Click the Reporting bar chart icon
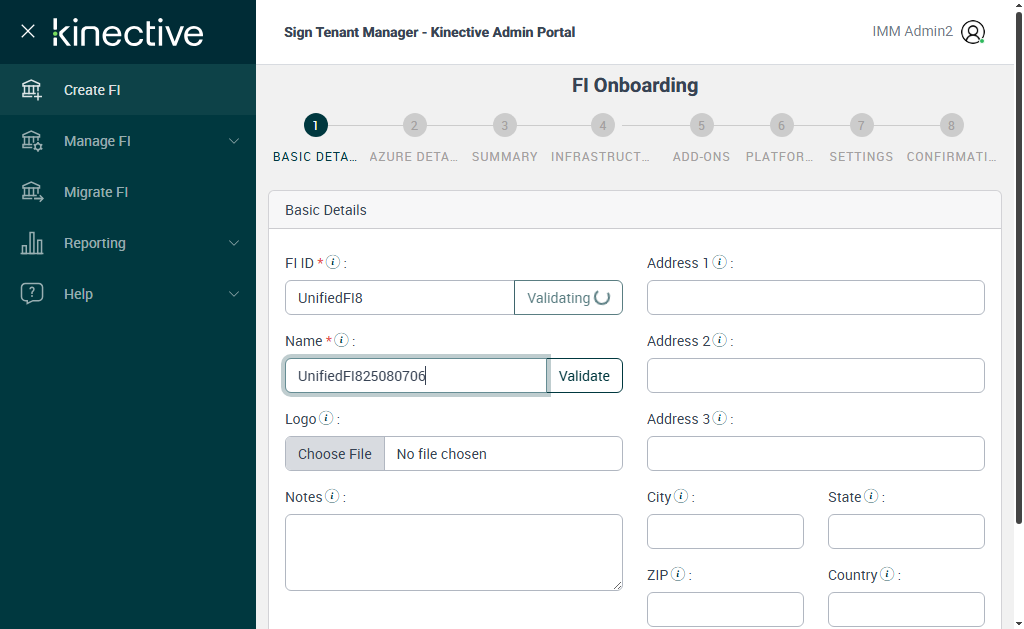Viewport: 1024px width, 629px height. pos(32,243)
